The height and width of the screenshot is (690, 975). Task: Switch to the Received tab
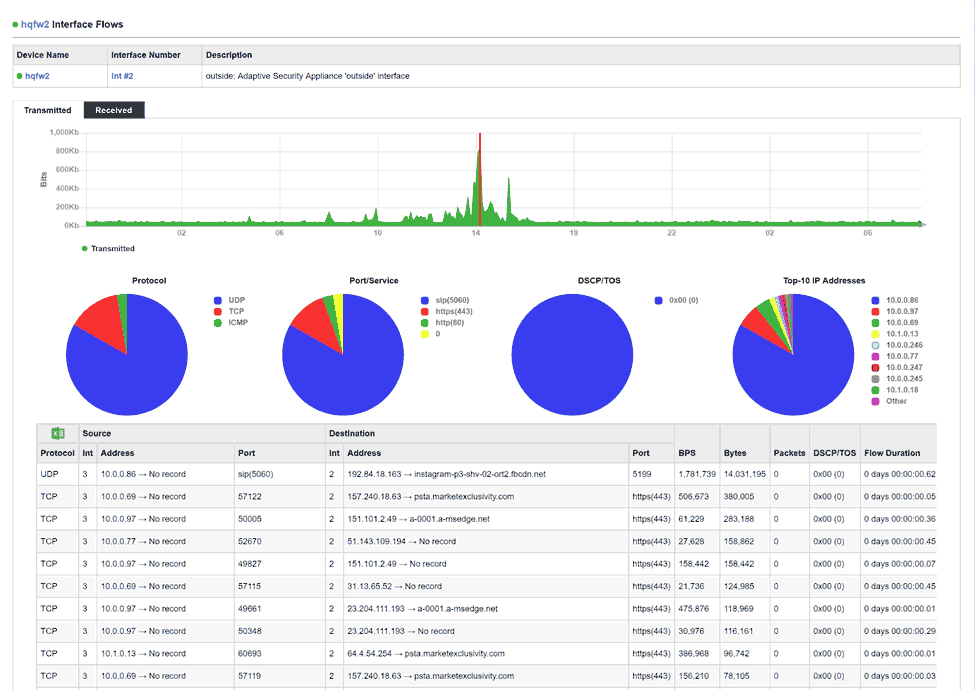(x=113, y=111)
